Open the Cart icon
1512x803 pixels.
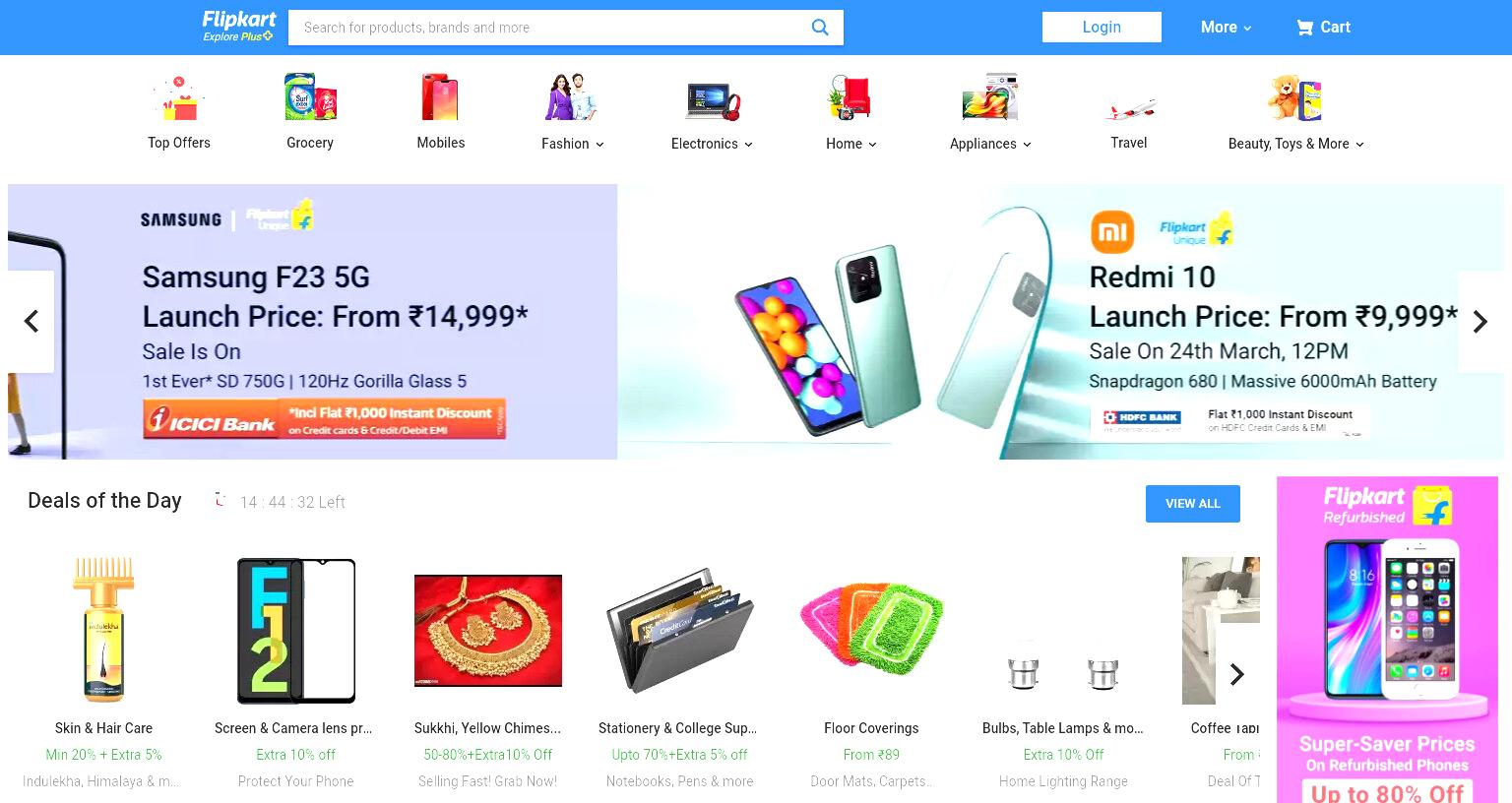[1305, 28]
